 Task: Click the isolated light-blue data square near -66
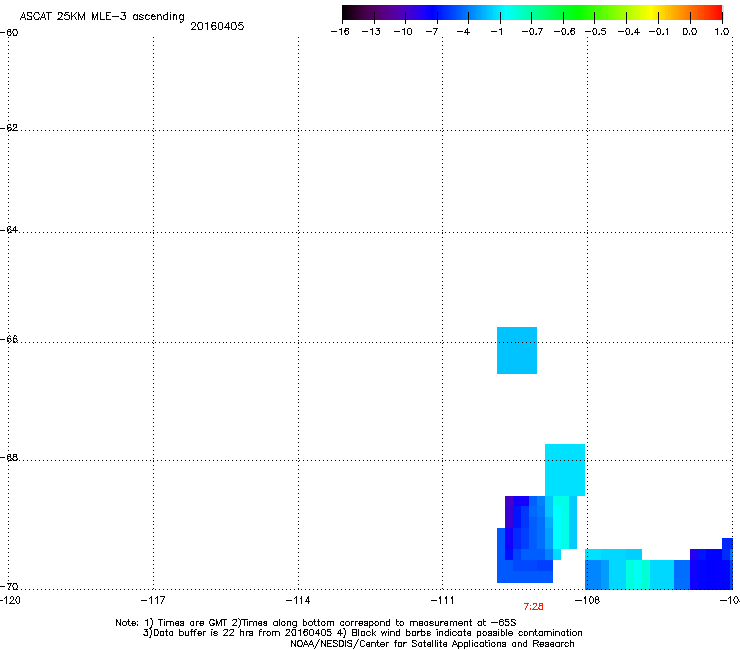click(517, 350)
